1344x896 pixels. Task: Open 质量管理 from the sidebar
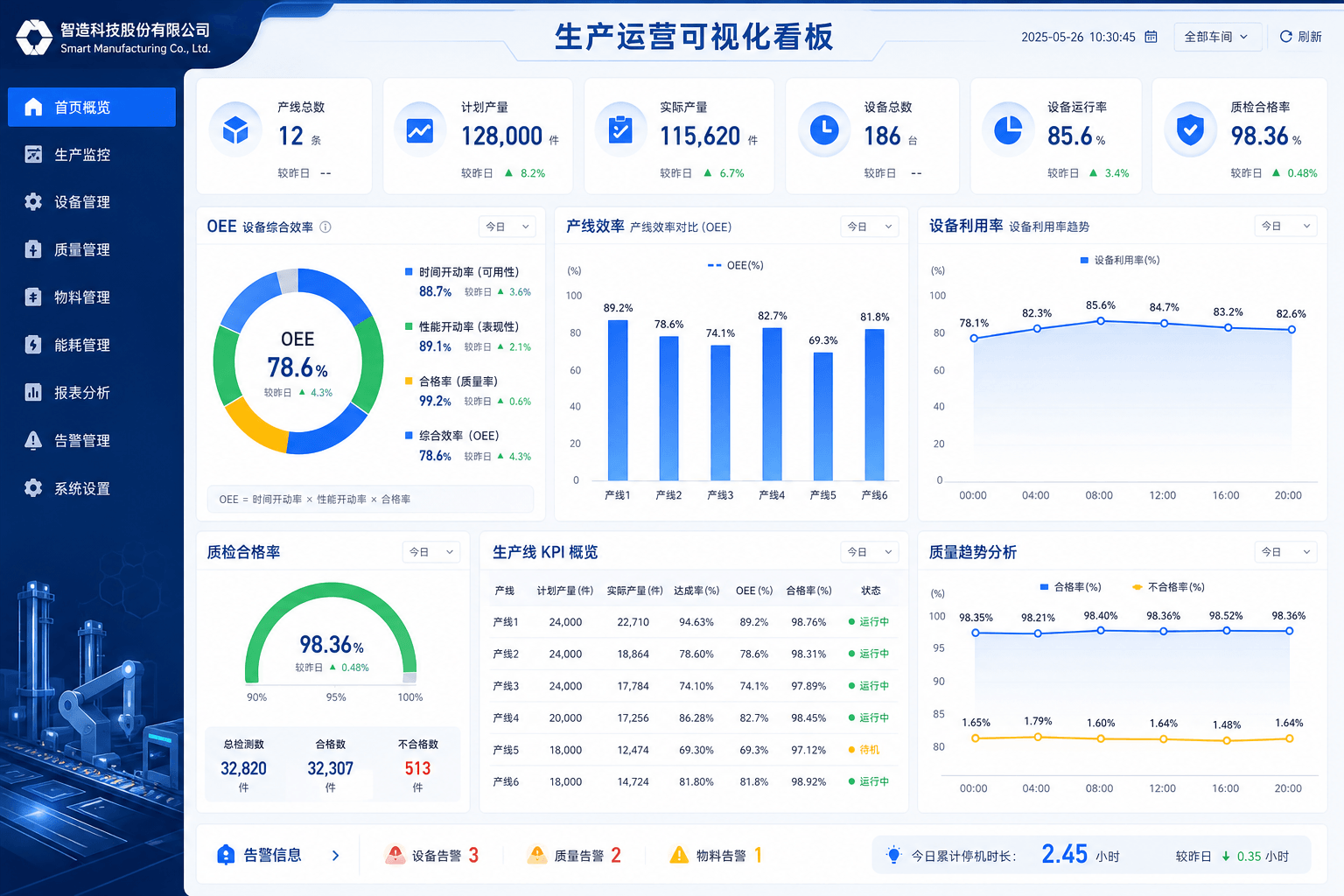tap(92, 249)
